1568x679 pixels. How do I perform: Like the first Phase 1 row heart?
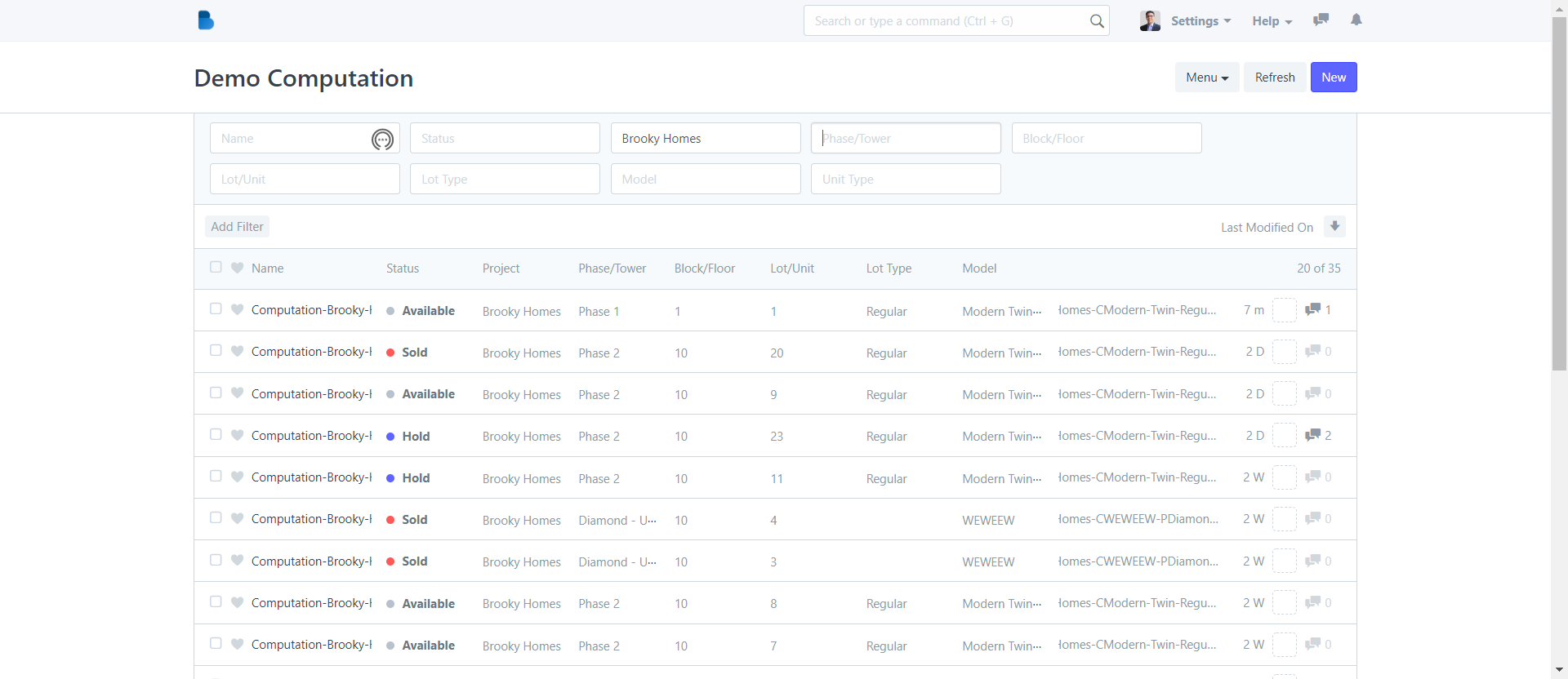point(238,310)
